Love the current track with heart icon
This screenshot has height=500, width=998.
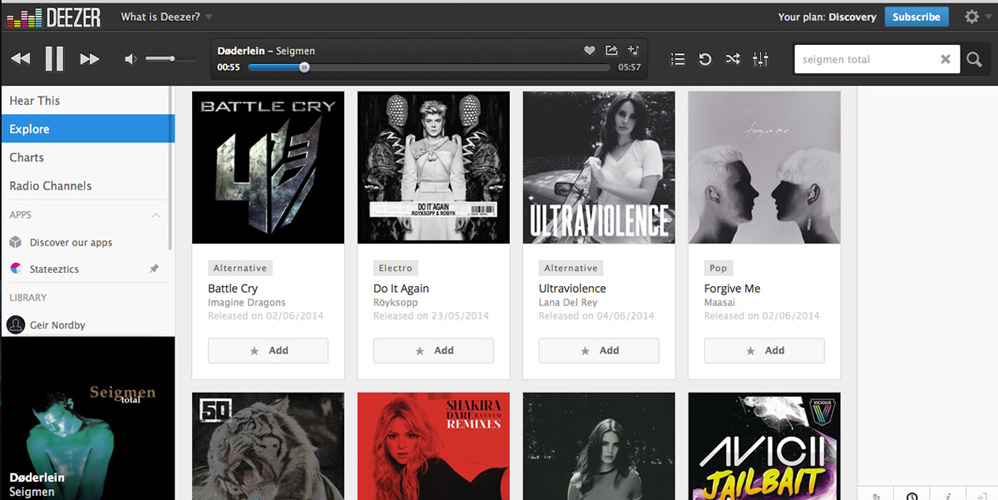589,50
